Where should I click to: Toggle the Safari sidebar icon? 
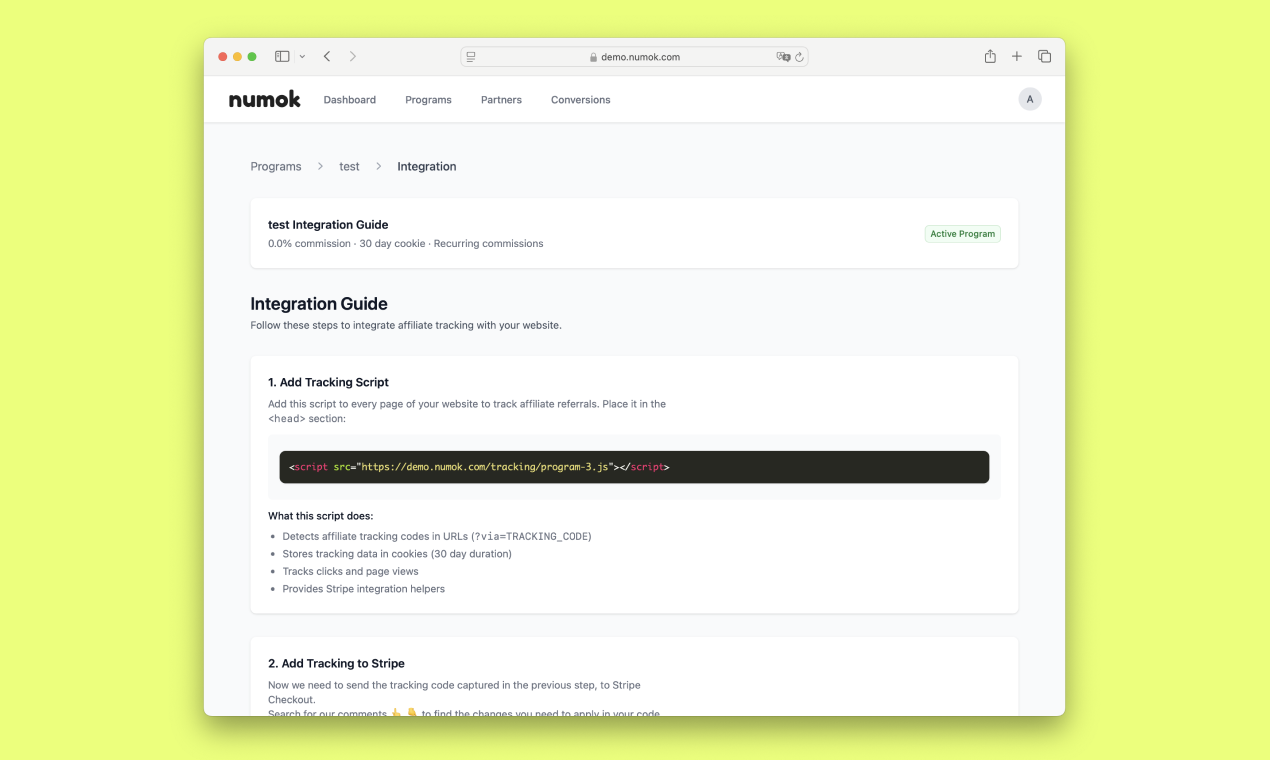[x=282, y=57]
